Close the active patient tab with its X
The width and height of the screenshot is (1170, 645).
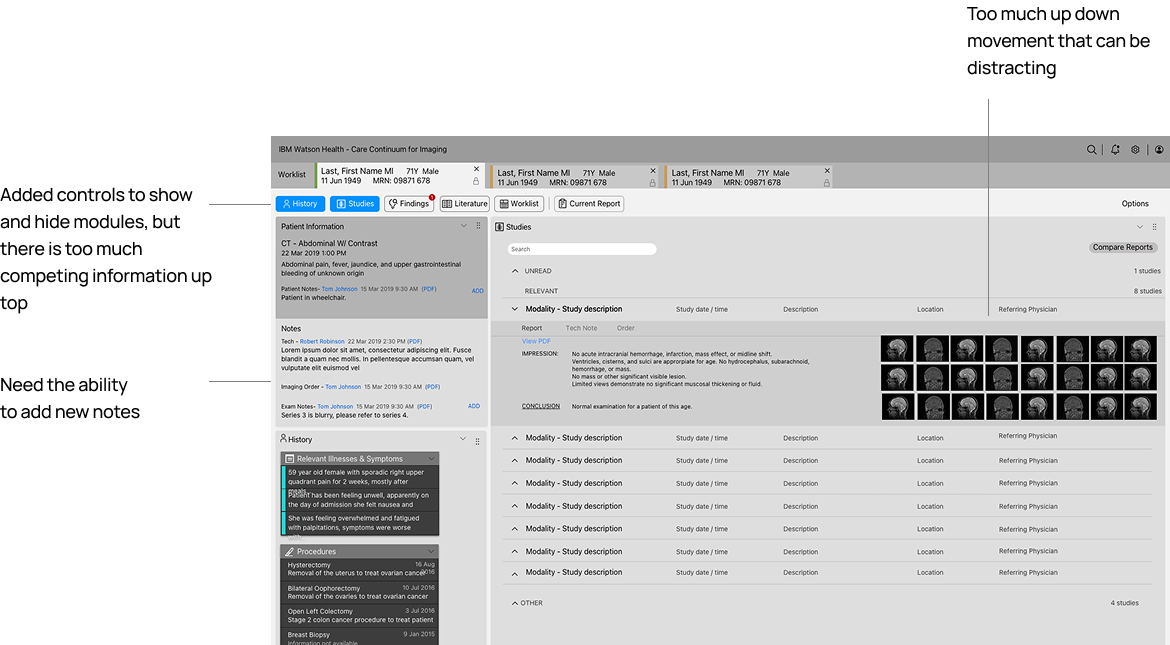click(x=476, y=169)
